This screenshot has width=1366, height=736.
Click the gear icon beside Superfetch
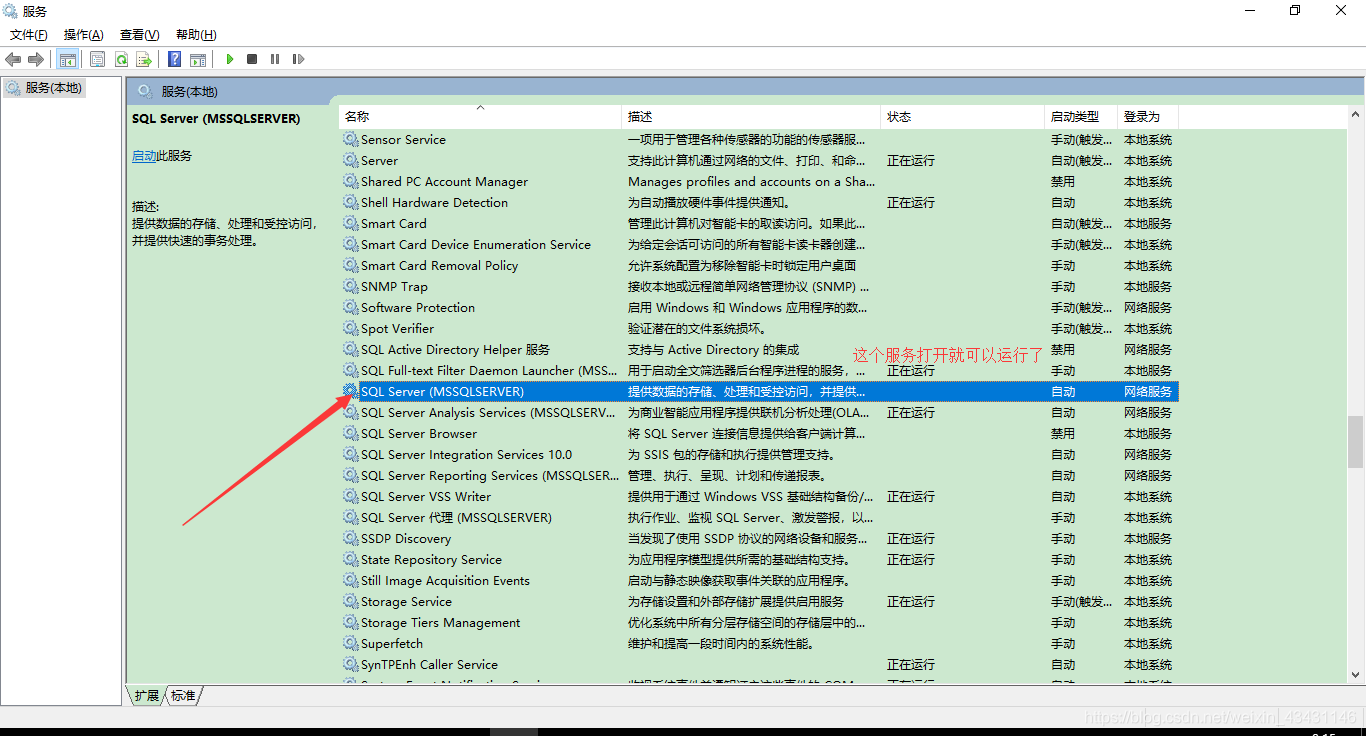coord(350,643)
